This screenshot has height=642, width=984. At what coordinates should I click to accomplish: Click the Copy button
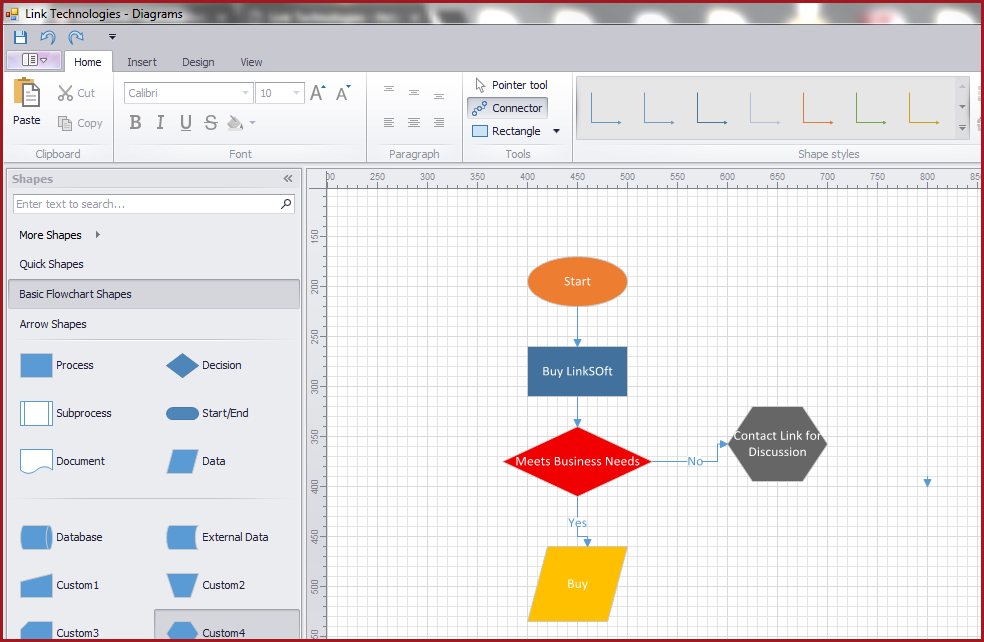80,123
